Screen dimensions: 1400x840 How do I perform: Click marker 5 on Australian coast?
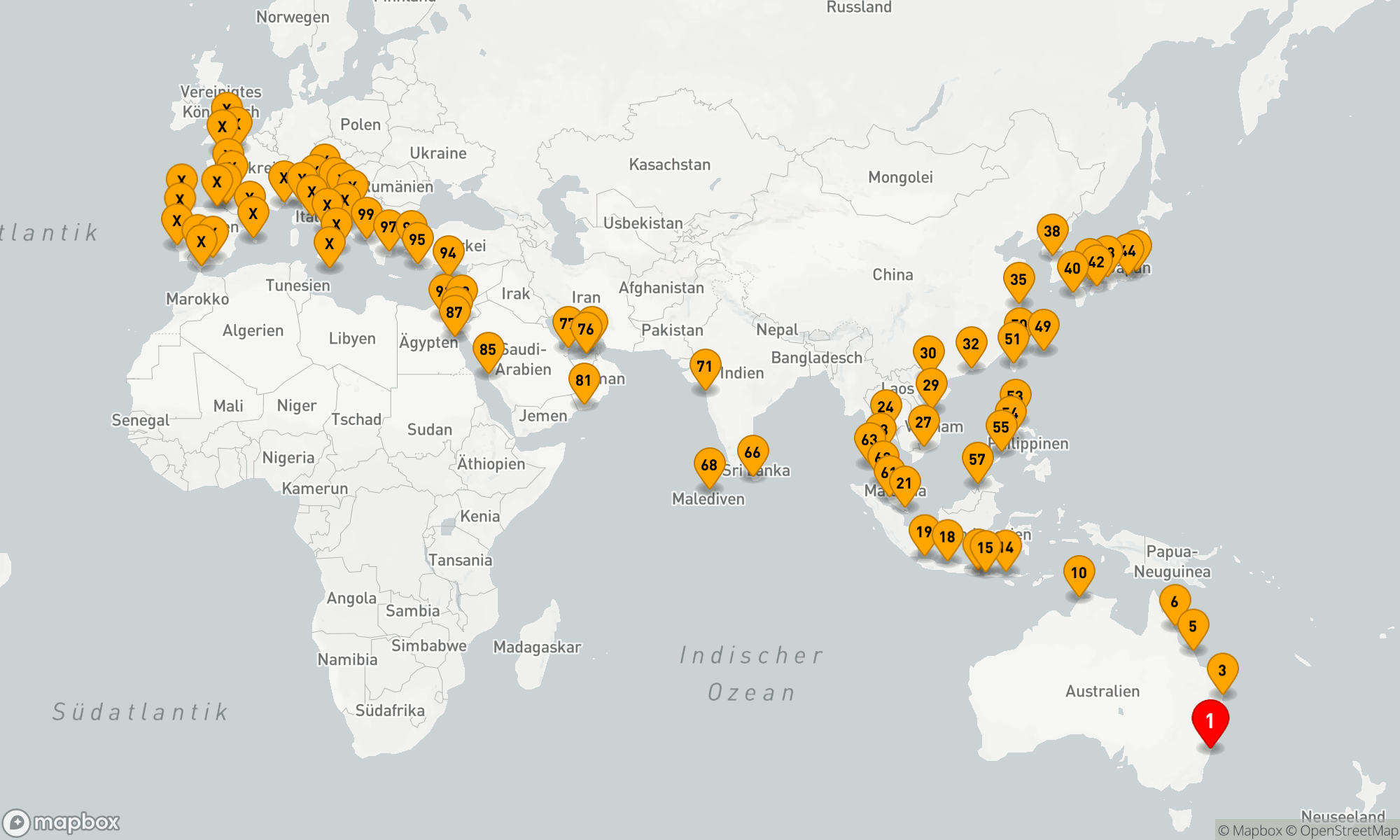1193,626
